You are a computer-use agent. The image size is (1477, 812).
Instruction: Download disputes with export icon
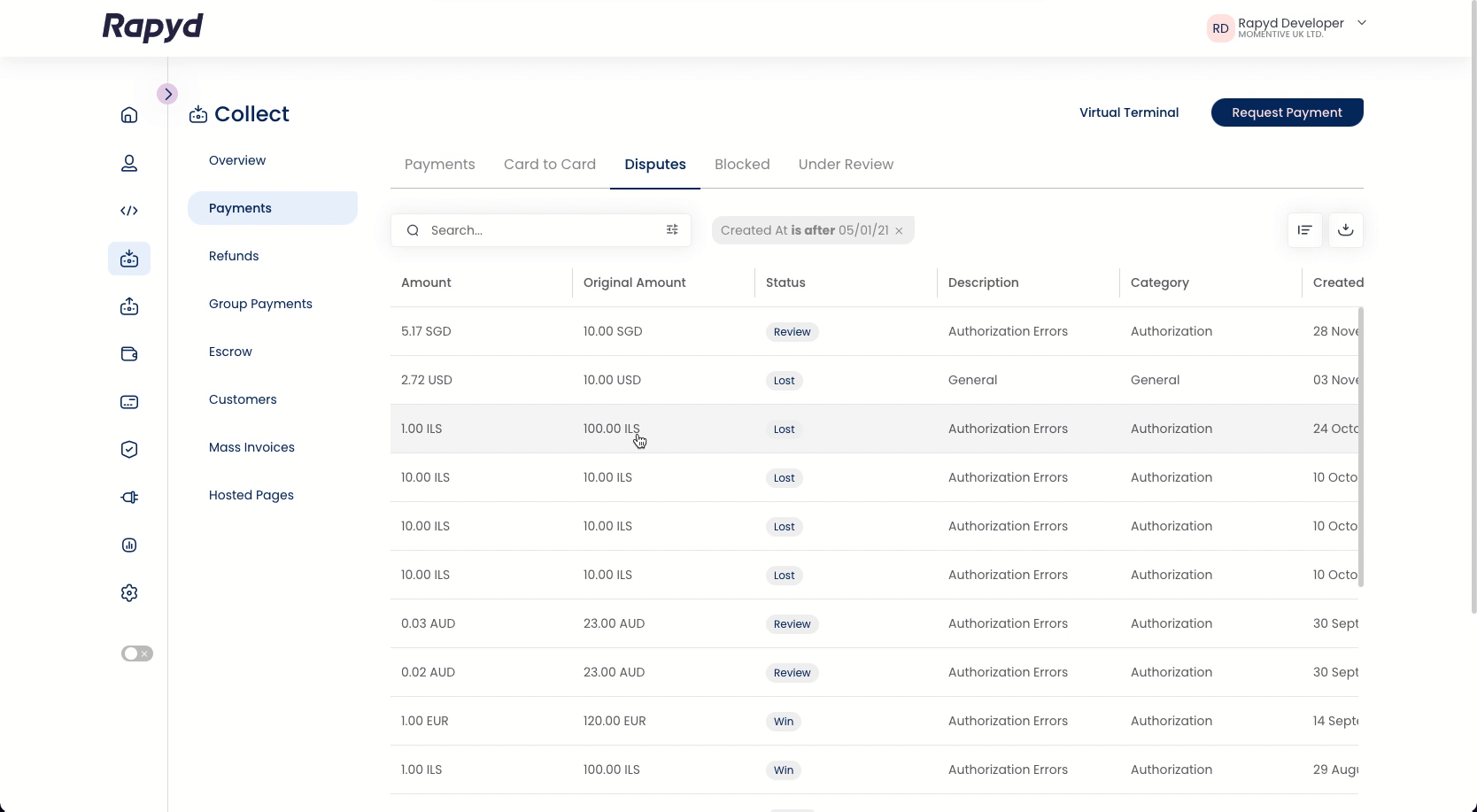point(1346,230)
